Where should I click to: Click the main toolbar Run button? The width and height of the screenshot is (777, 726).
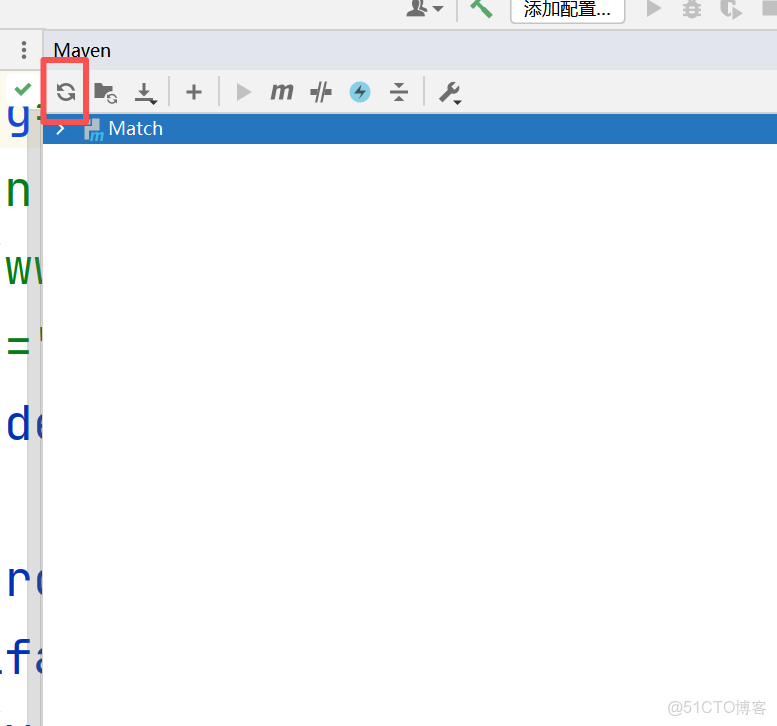654,8
